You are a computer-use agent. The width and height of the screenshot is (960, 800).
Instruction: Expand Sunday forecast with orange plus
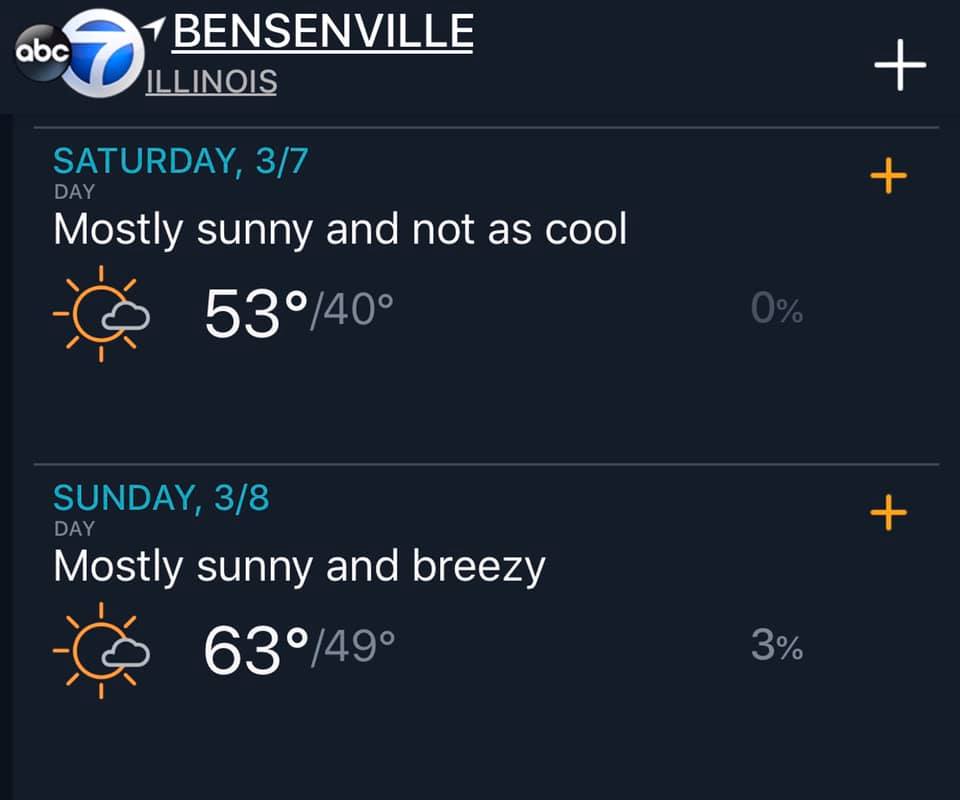888,514
